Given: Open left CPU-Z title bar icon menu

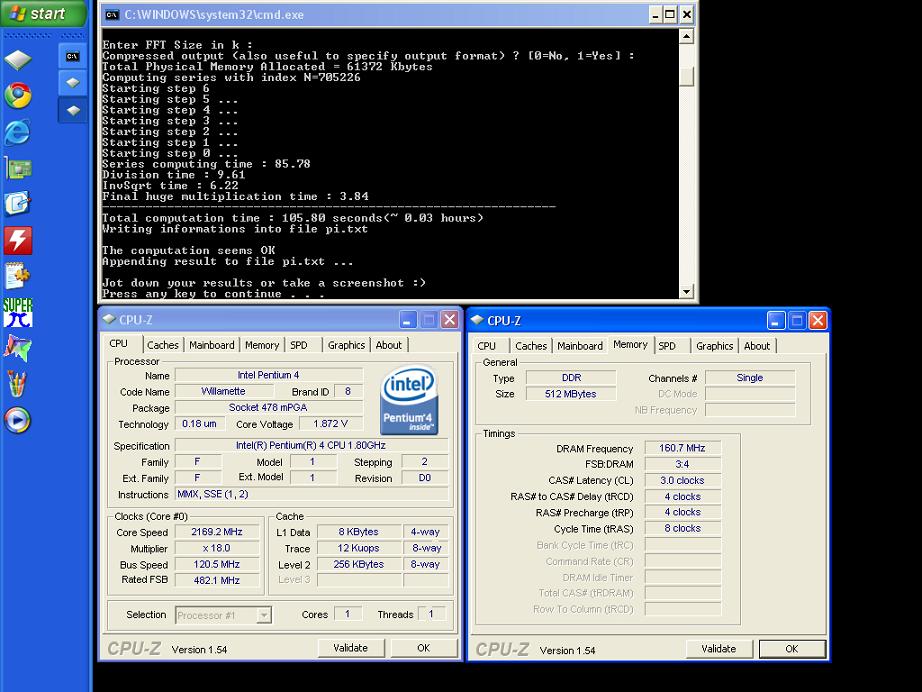Looking at the screenshot, I should [109, 319].
